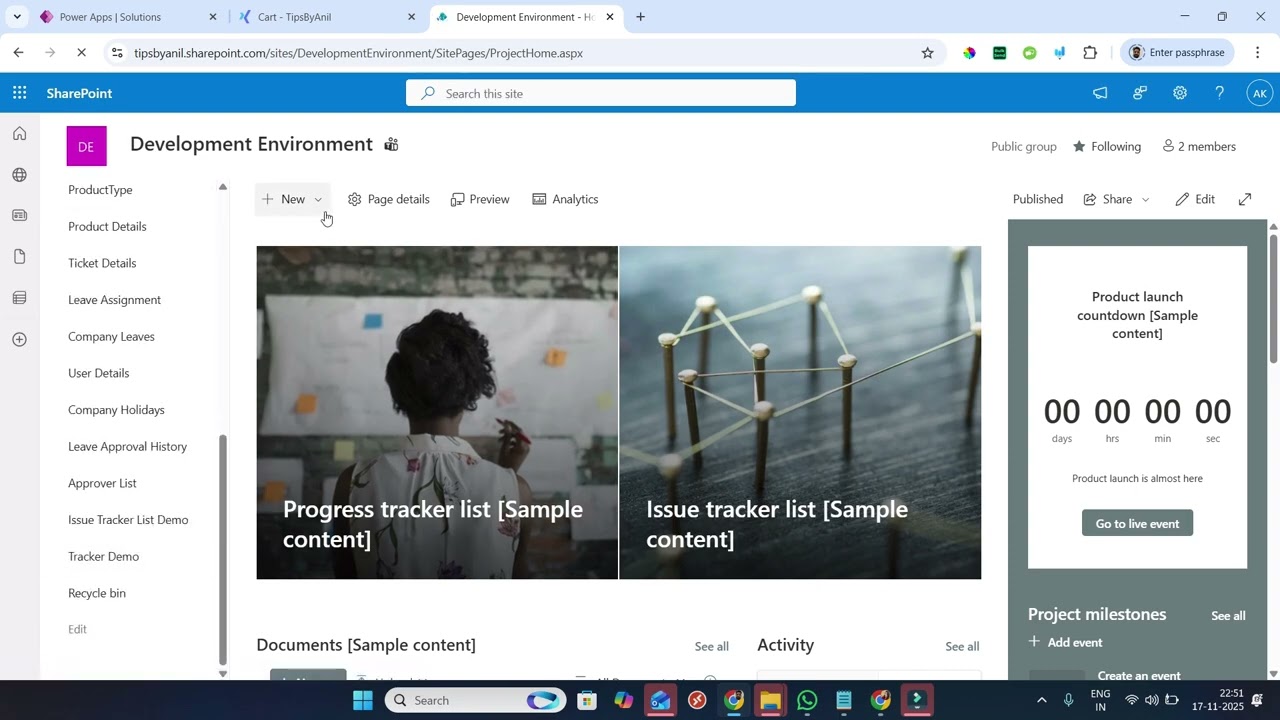The width and height of the screenshot is (1280, 720).
Task: Open the Enter passphrase profile button
Action: 1177,53
